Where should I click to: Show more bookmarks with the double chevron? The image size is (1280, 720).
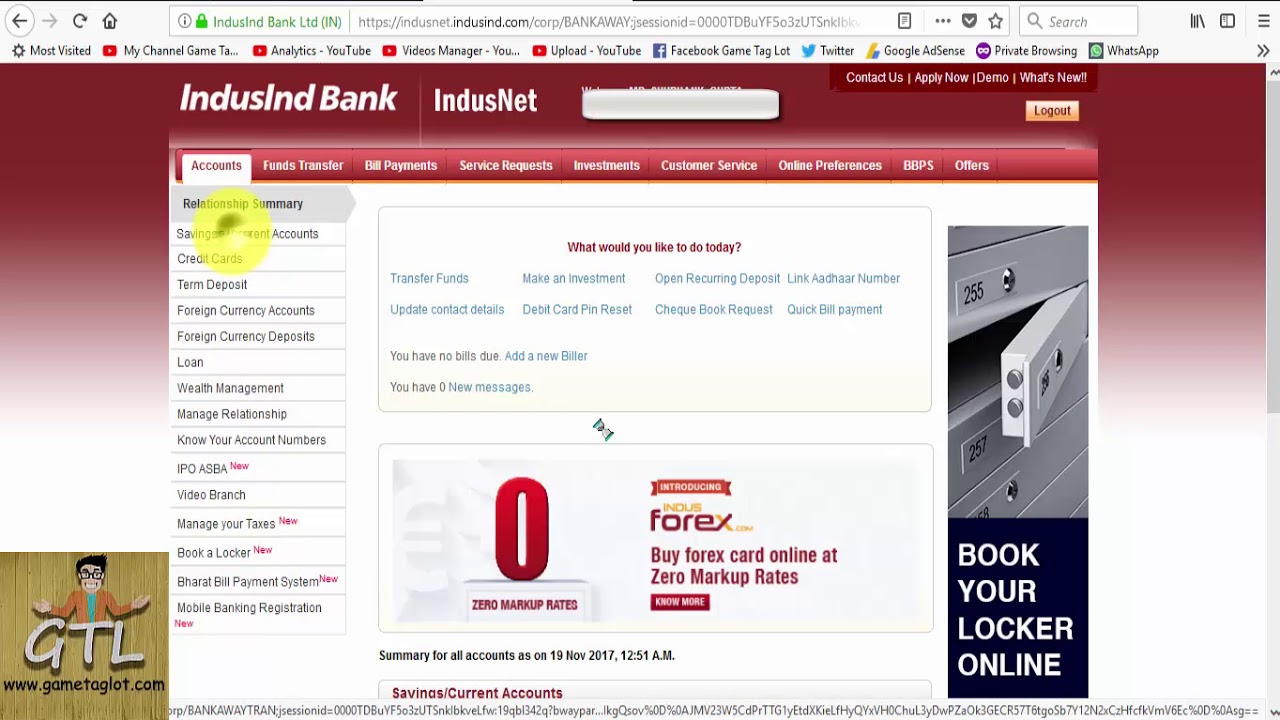[1263, 50]
